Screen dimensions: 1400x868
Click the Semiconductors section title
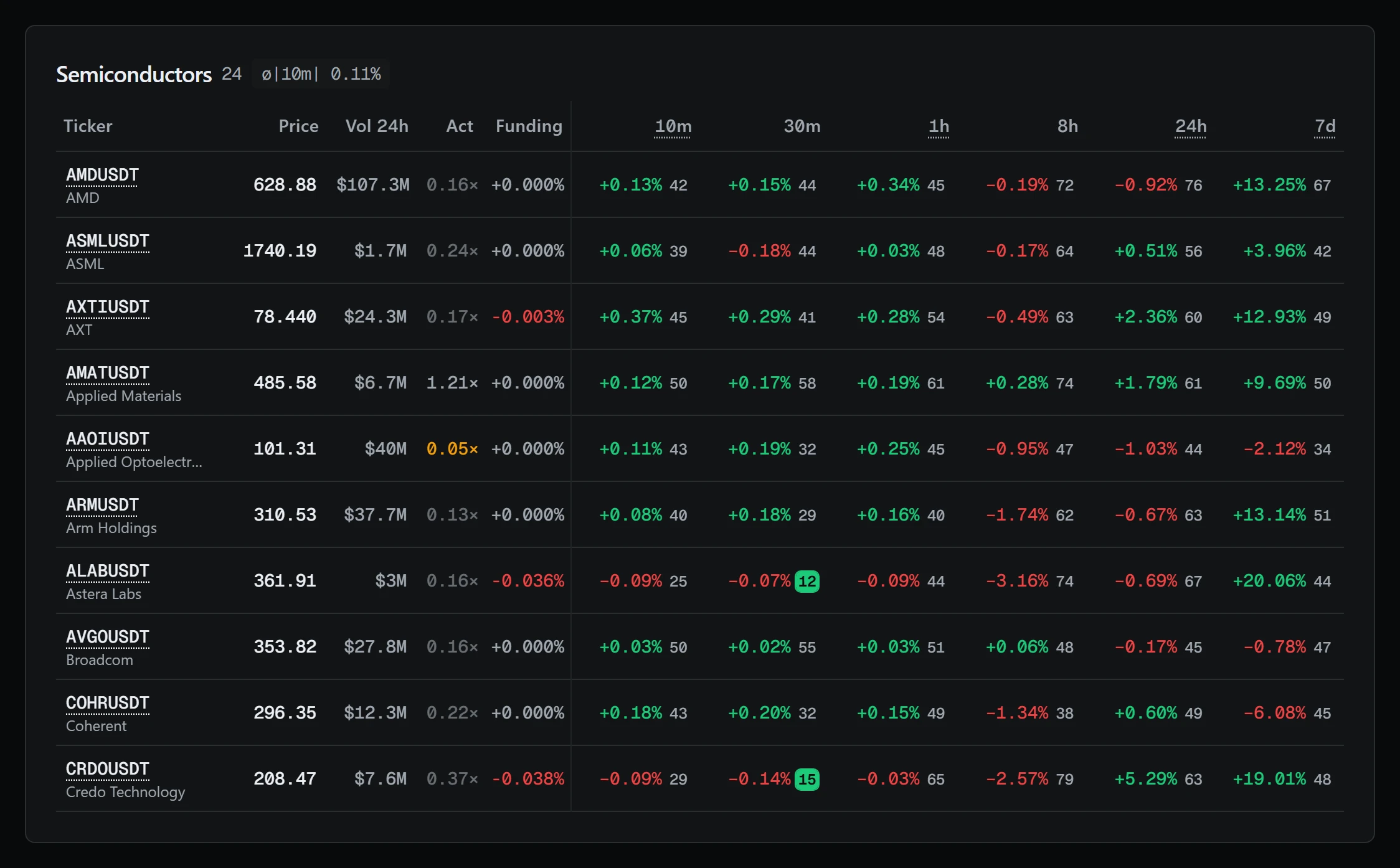point(134,75)
